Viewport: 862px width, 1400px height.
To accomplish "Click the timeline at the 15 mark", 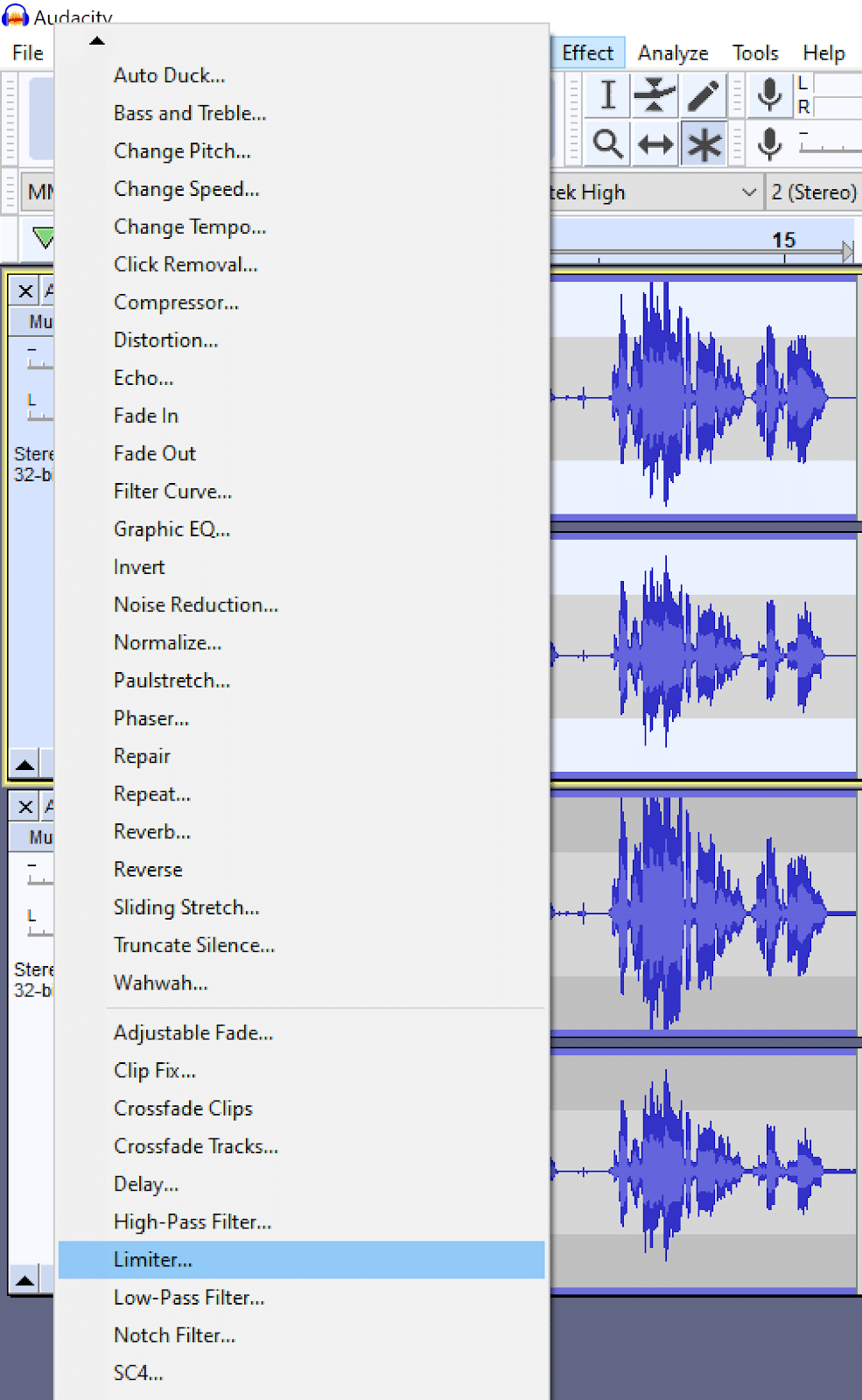I will 784,241.
